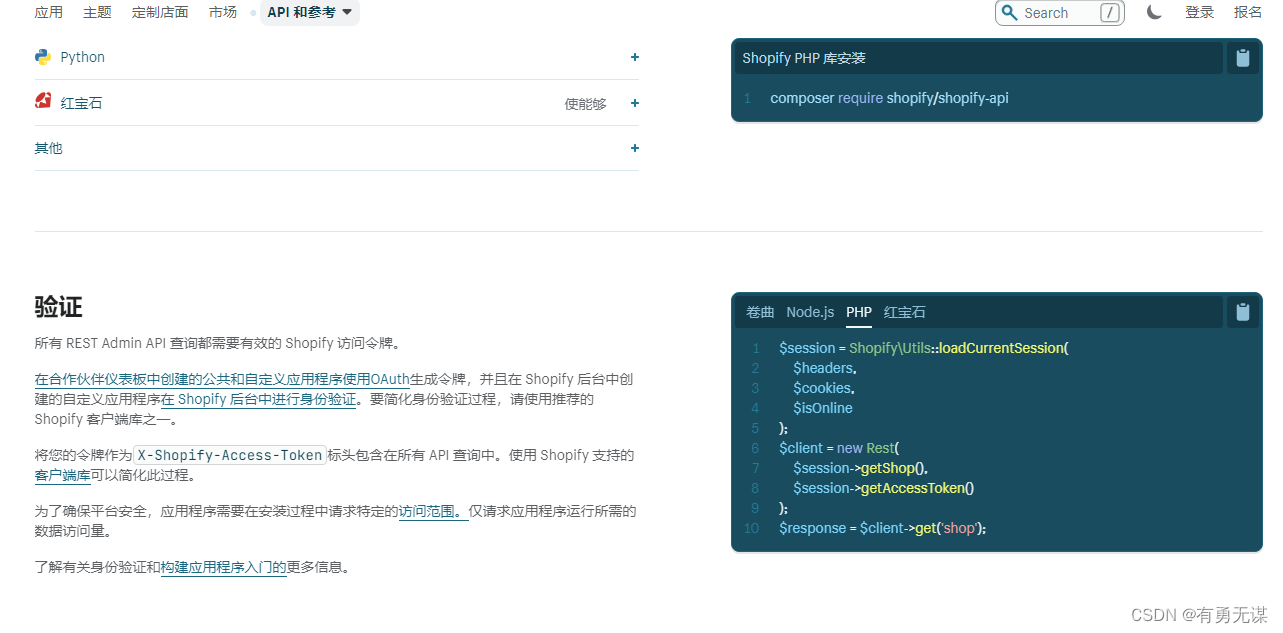Screen dimensions: 1283x633
Task: Switch to the 红宝石 code tab
Action: pyautogui.click(x=905, y=312)
